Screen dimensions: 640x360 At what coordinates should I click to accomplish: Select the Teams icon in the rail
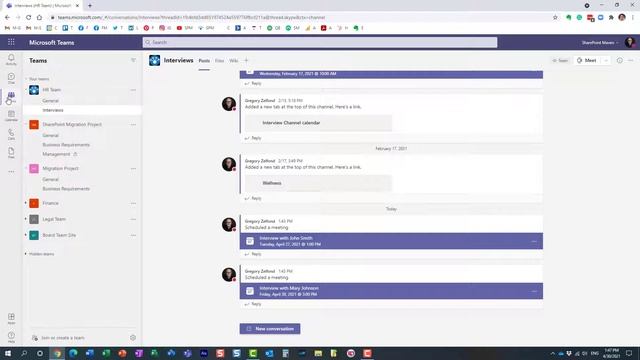(11, 97)
